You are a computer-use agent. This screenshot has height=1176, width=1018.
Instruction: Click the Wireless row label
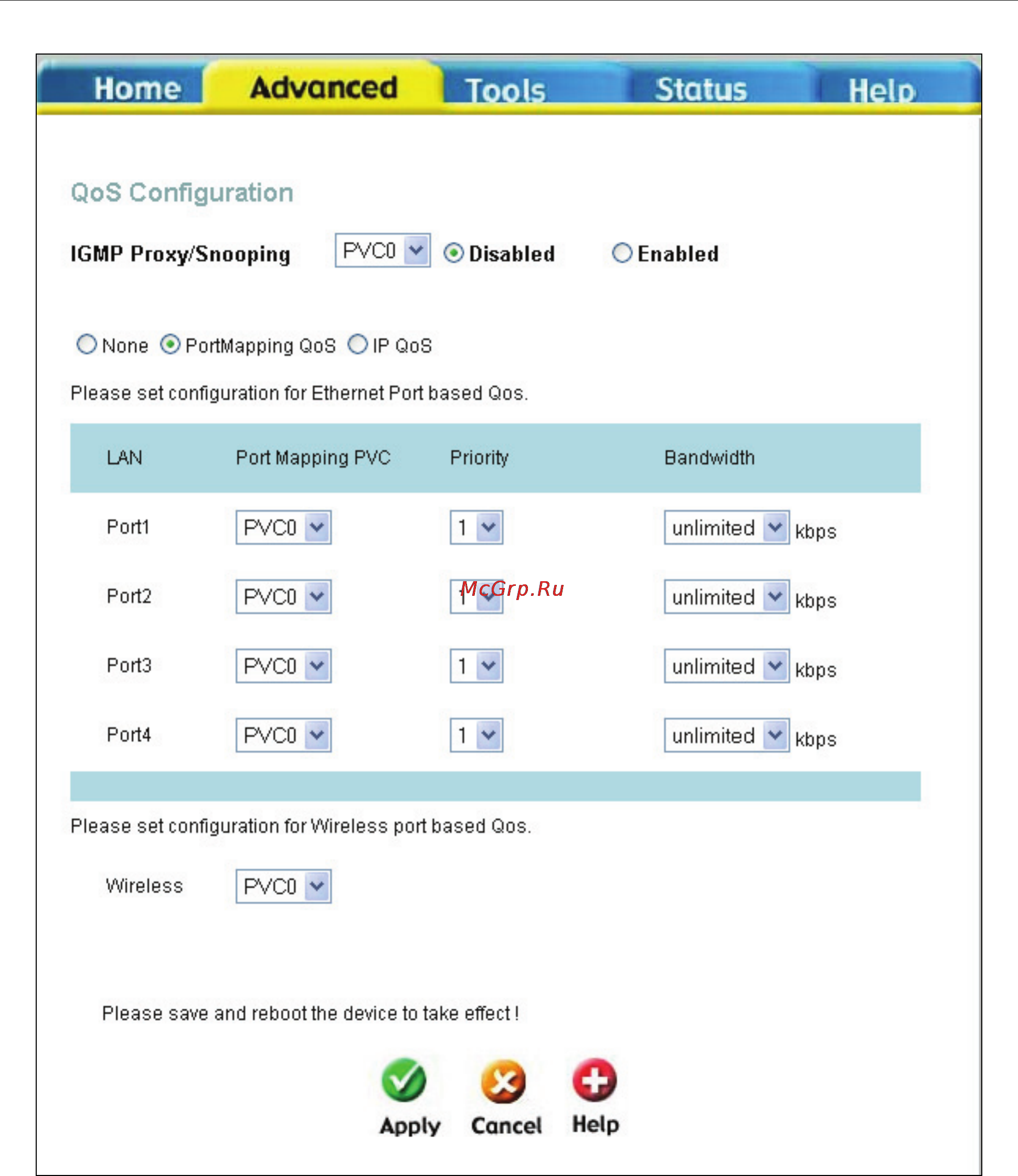tap(144, 885)
